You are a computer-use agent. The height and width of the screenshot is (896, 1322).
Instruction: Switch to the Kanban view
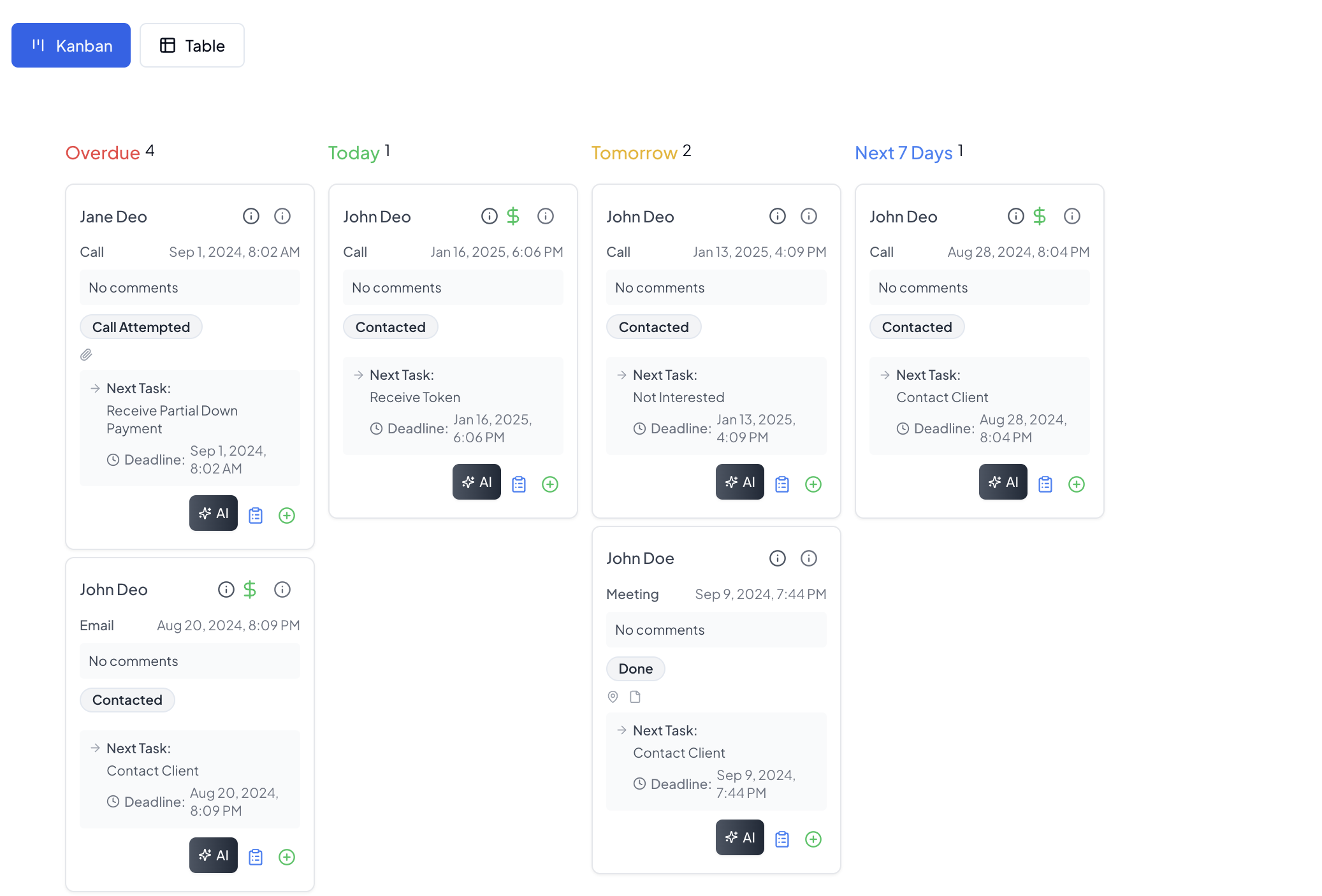71,45
